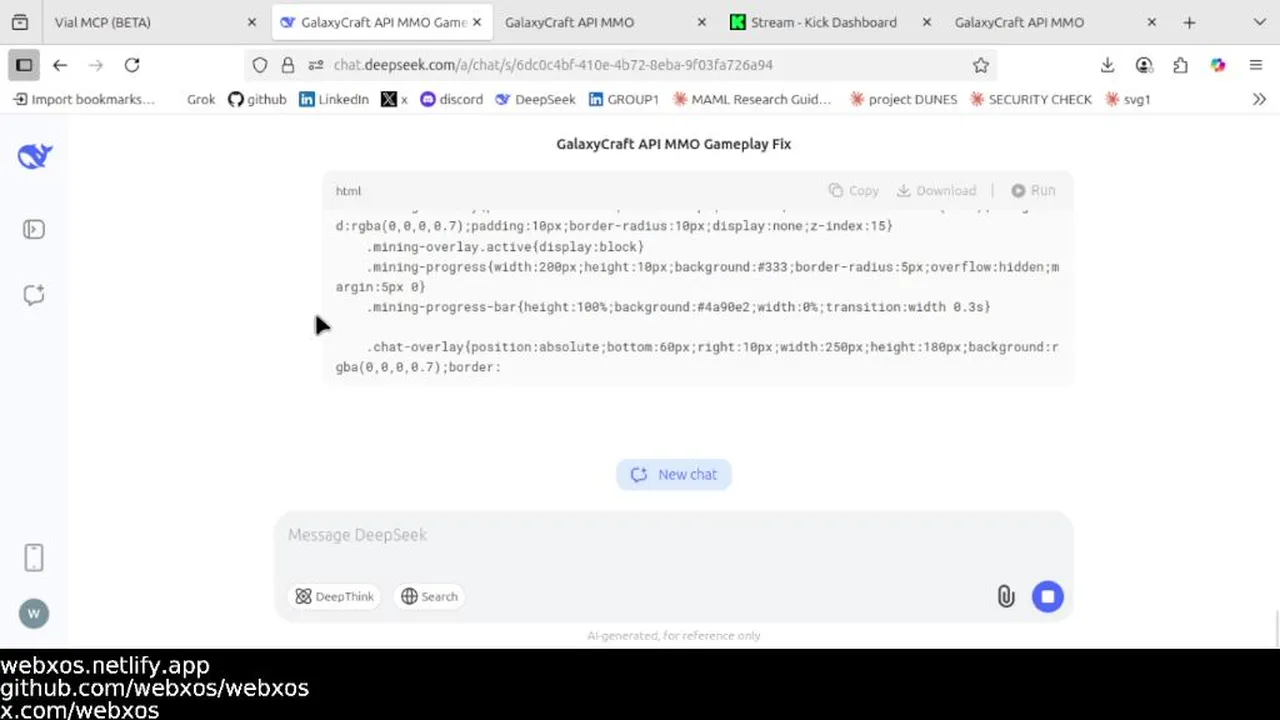Toggle the DeepThink mode
Viewport: 1280px width, 720px height.
(334, 596)
